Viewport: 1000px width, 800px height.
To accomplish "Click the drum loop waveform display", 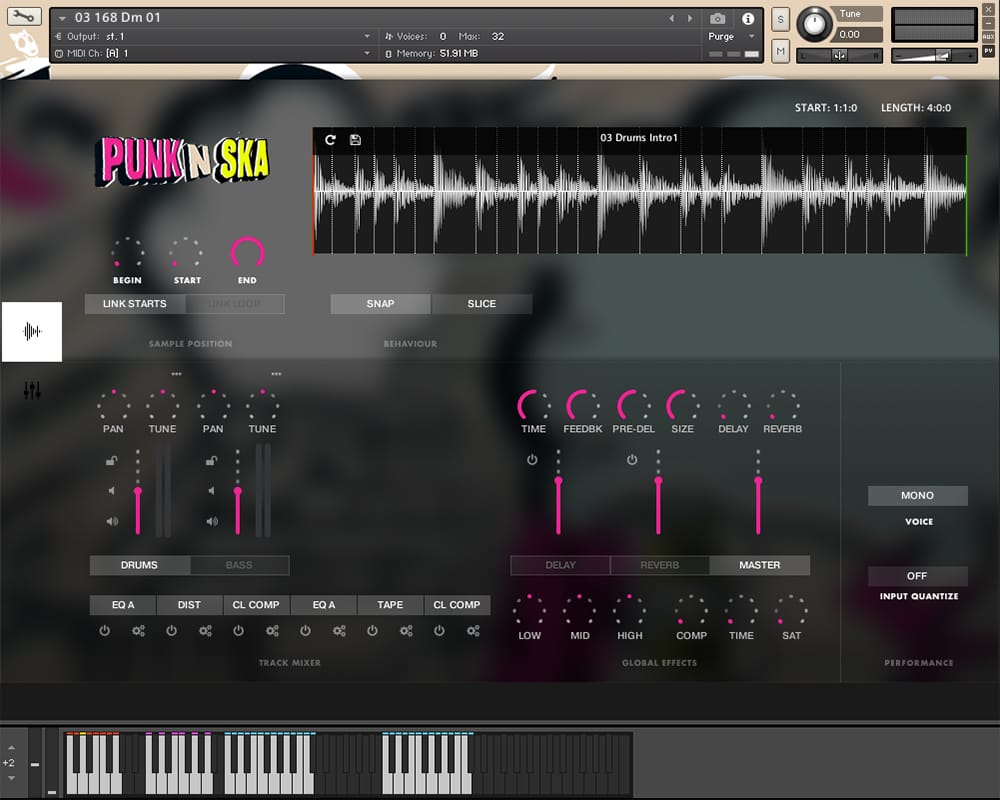I will [640, 200].
